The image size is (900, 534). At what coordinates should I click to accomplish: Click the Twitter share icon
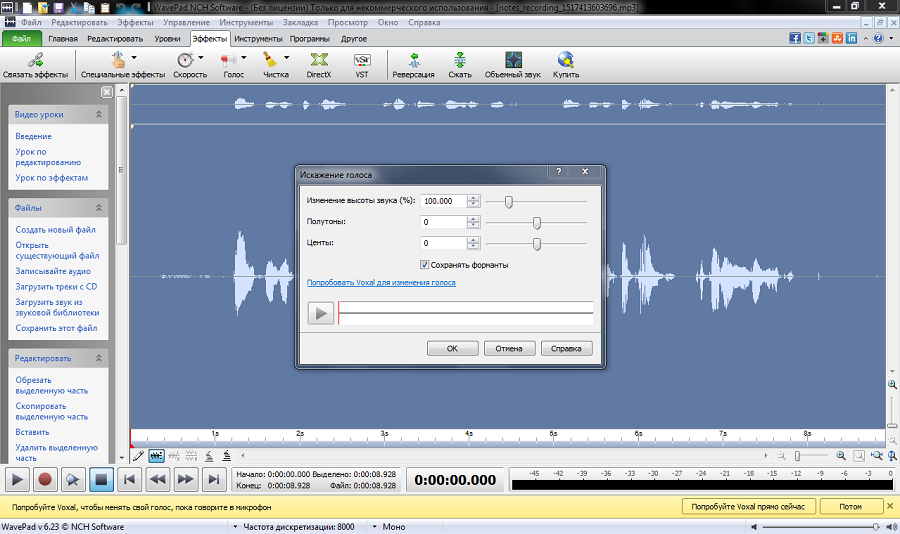809,38
